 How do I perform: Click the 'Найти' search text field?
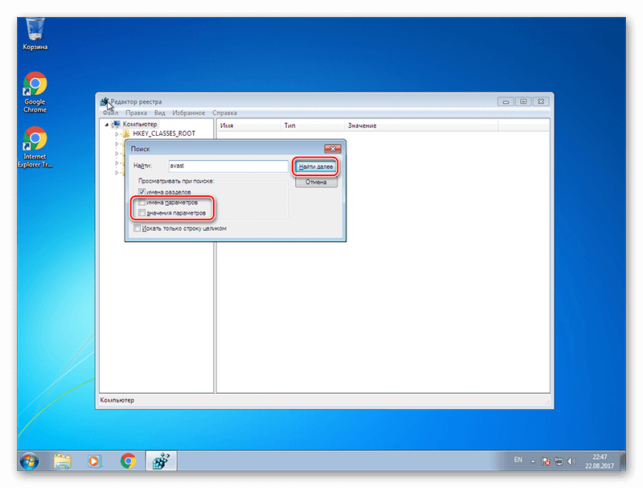point(228,166)
